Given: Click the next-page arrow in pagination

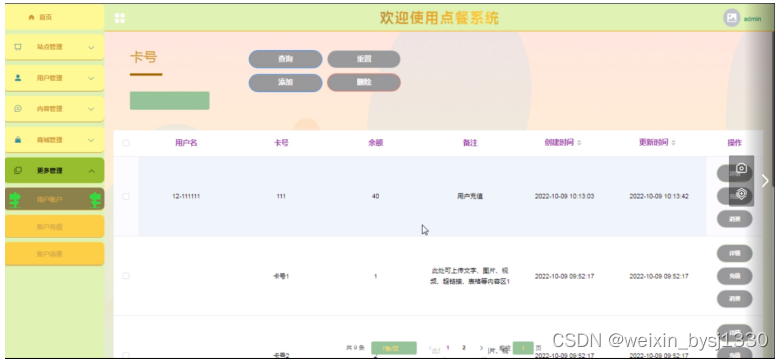Looking at the screenshot, I should pos(481,348).
